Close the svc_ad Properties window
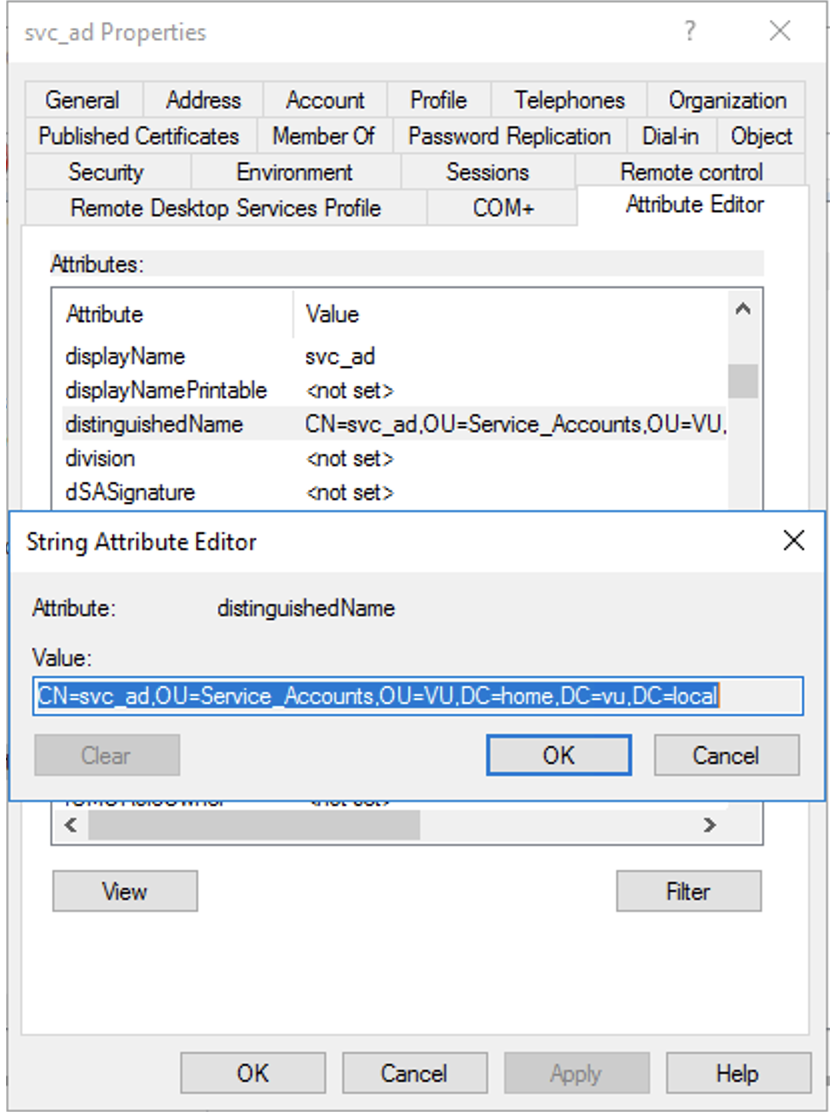The width and height of the screenshot is (832, 1112). click(780, 32)
